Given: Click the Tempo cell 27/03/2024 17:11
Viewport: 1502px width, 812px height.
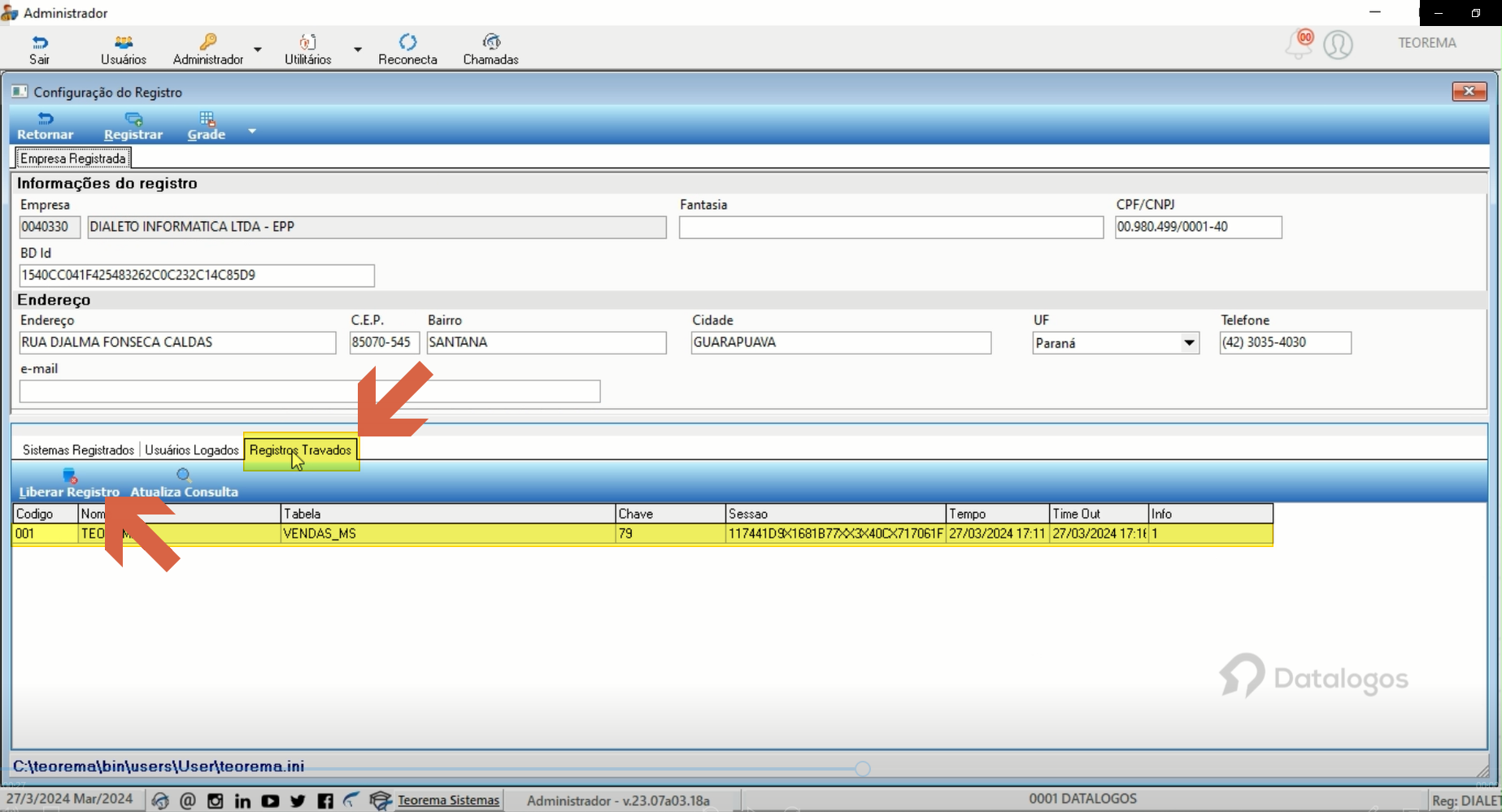Looking at the screenshot, I should 998,534.
